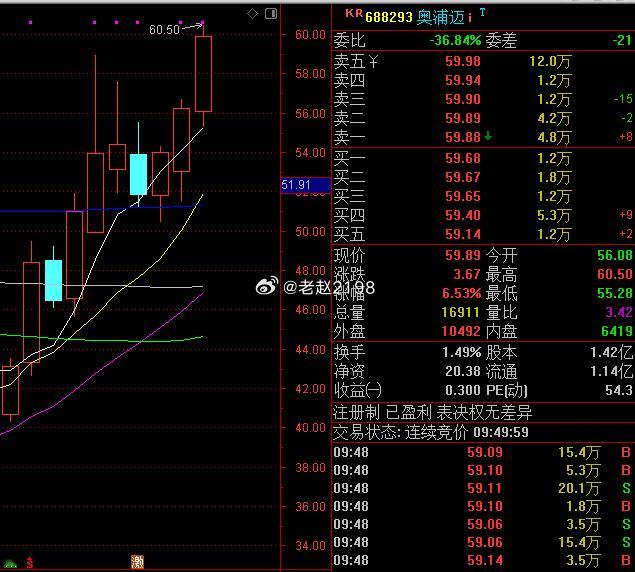Click the 量比 value 3.42

[x=619, y=312]
